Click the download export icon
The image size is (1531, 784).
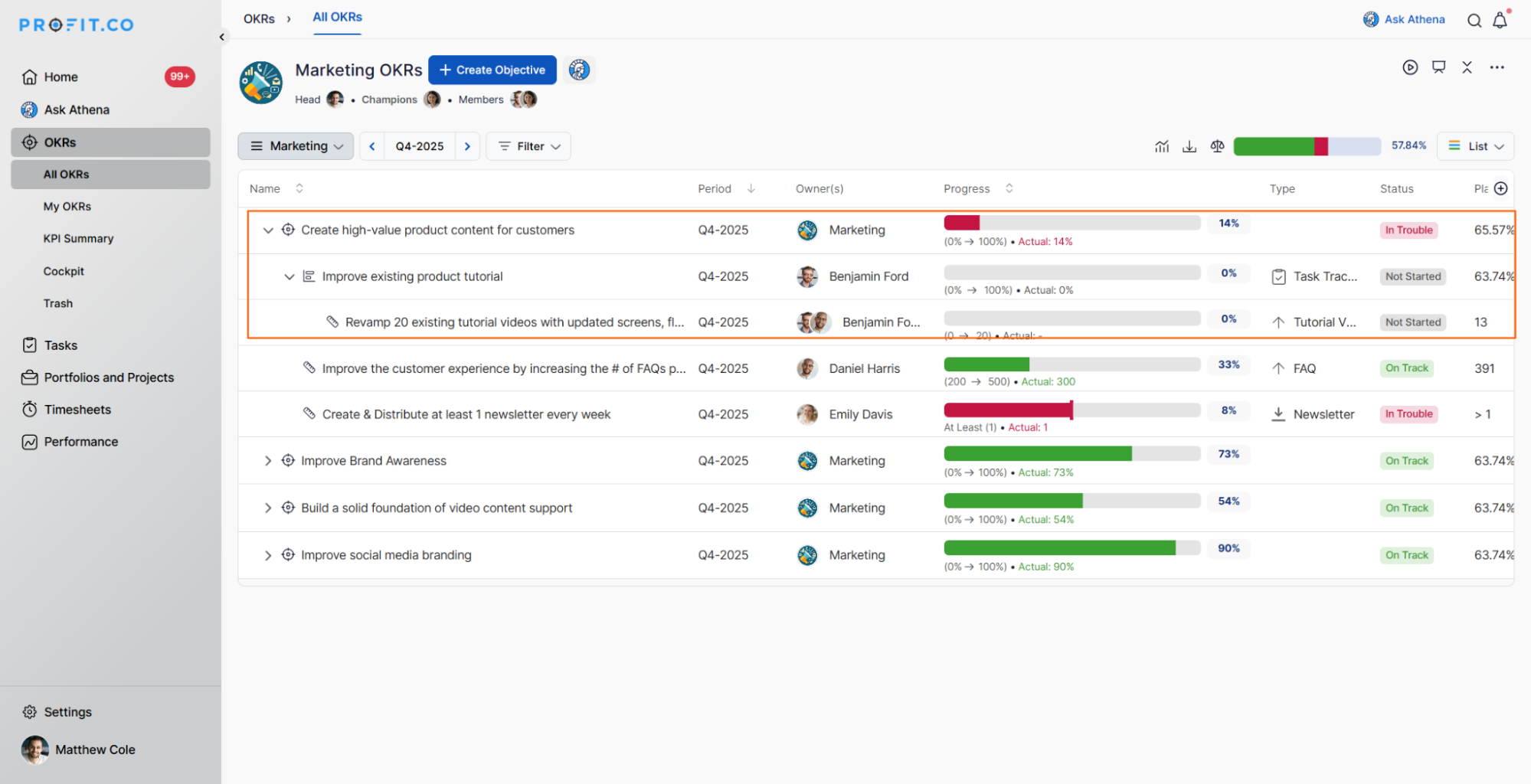[x=1189, y=146]
